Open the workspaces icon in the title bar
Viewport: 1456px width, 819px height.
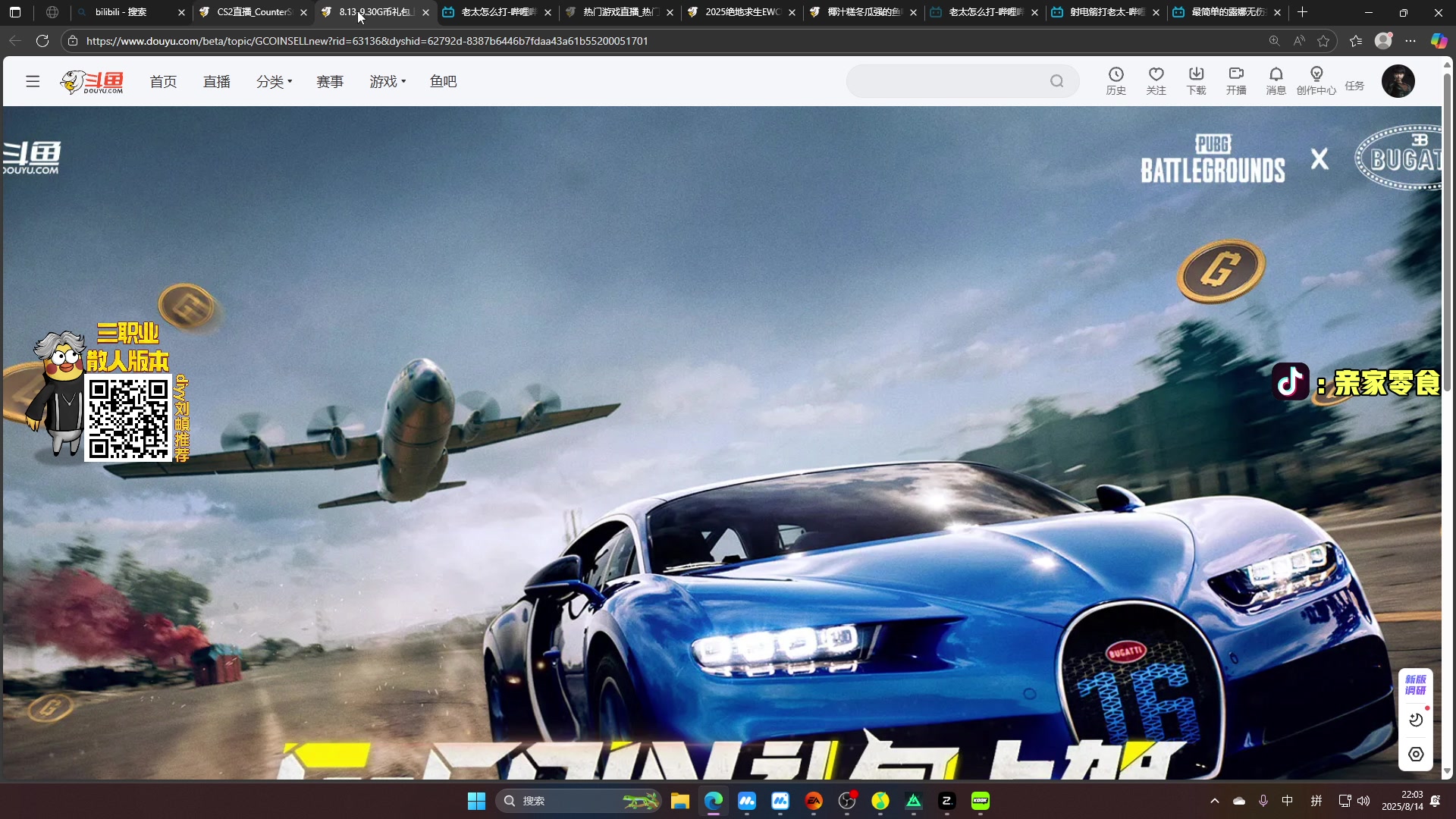pyautogui.click(x=52, y=12)
